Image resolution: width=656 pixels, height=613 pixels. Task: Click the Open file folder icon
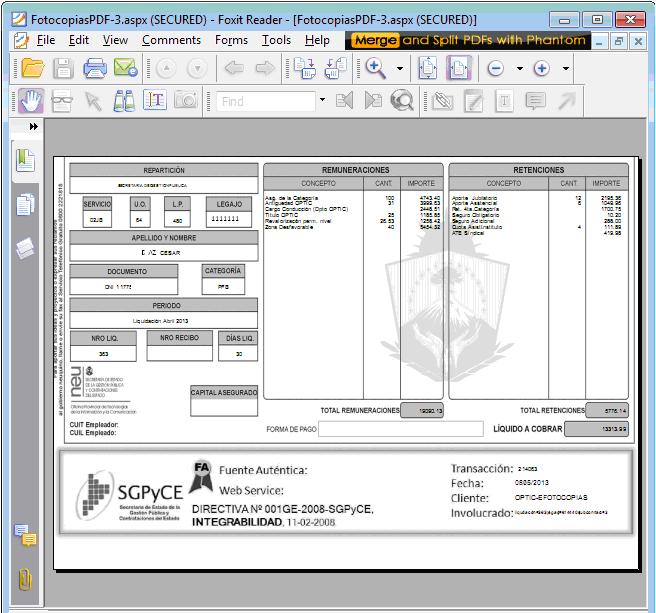coord(33,69)
